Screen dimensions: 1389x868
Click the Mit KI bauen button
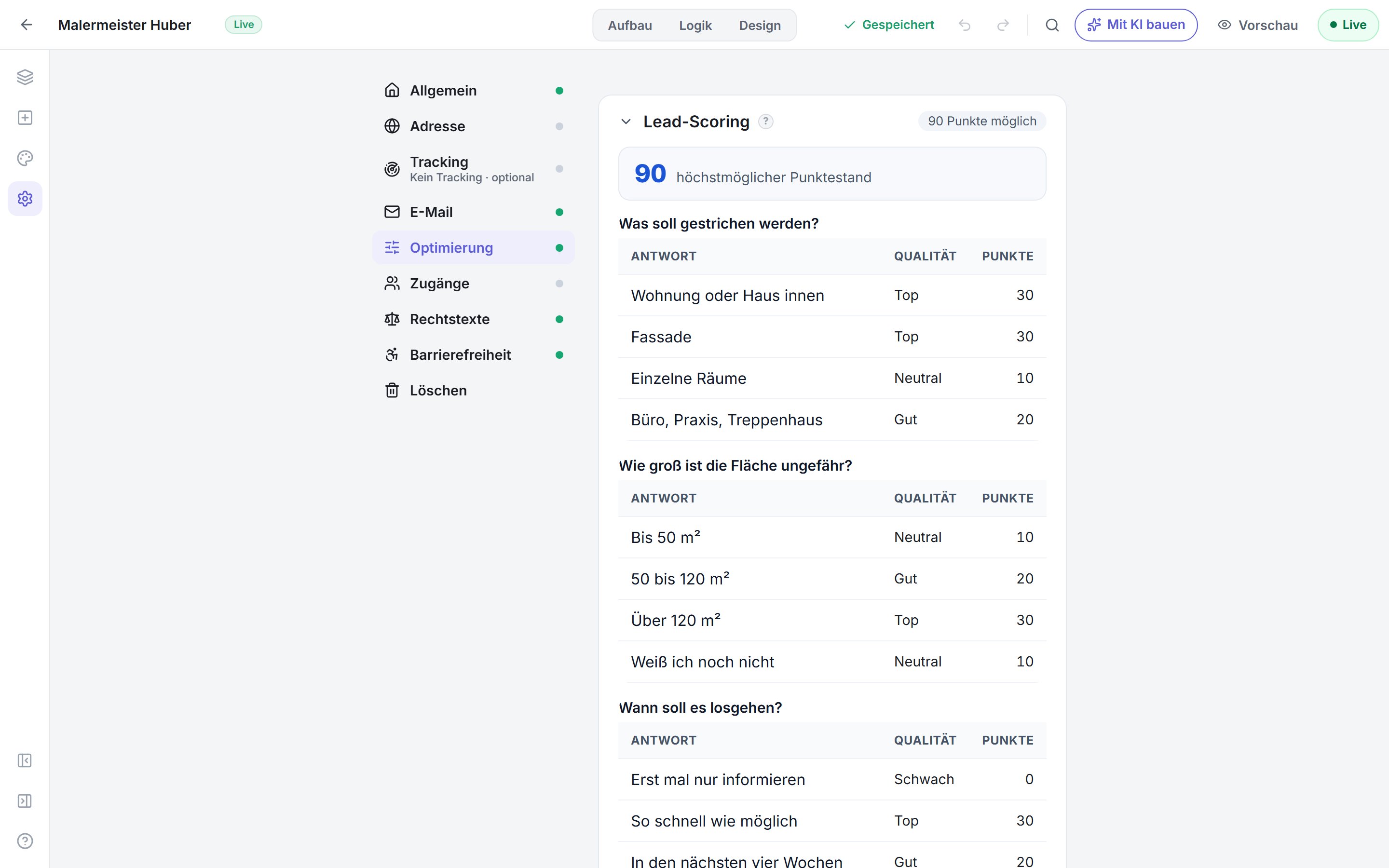(x=1136, y=25)
